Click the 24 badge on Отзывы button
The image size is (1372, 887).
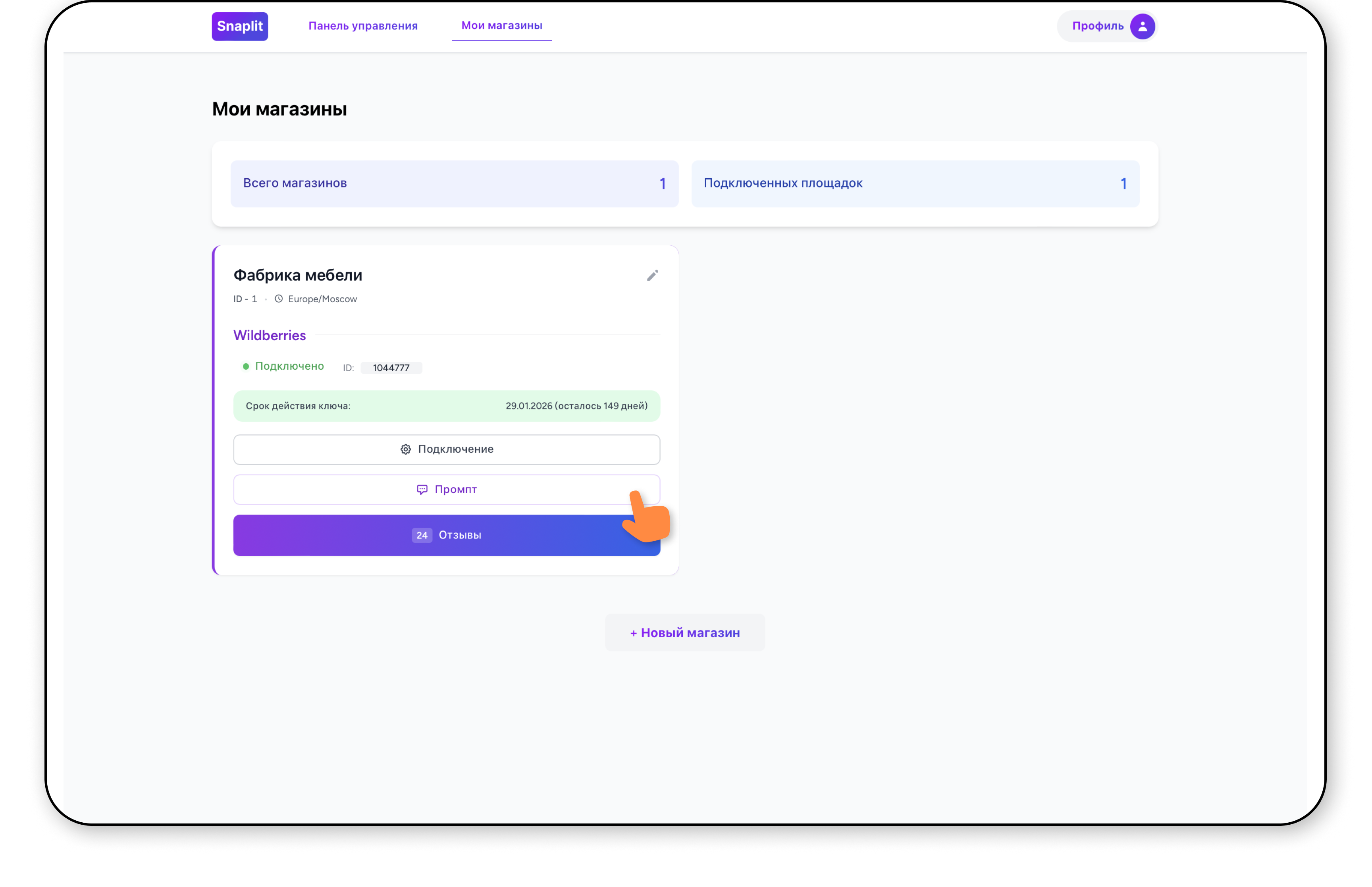[x=422, y=535]
